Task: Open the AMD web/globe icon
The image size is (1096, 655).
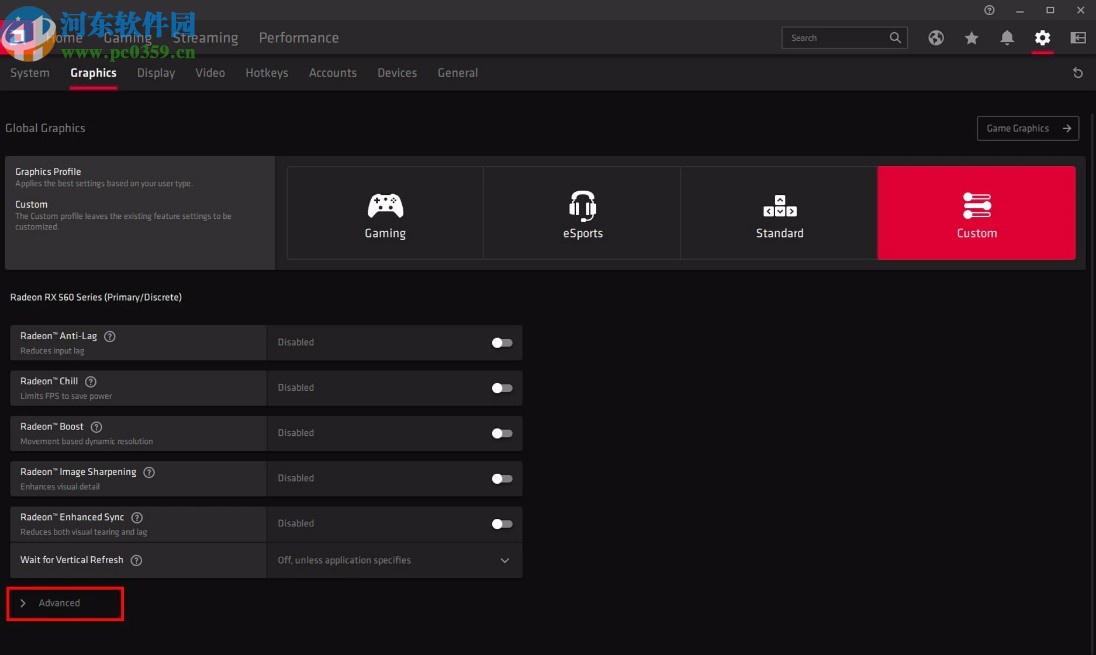Action: [x=936, y=37]
